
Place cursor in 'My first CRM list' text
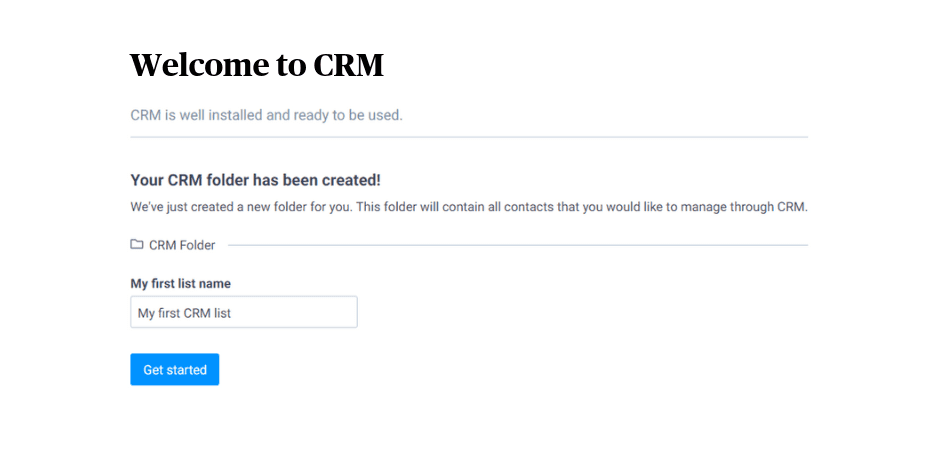click(x=184, y=313)
